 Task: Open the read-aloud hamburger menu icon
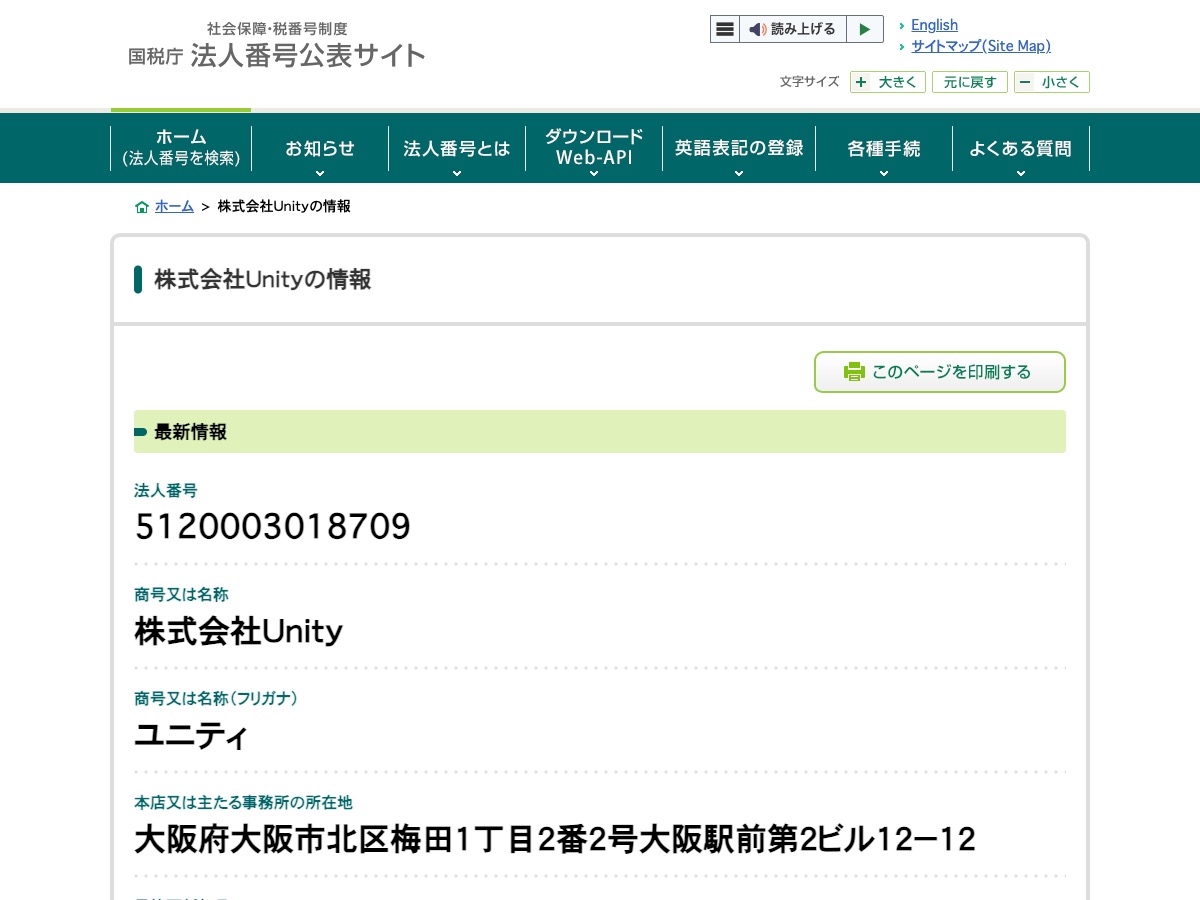pyautogui.click(x=725, y=29)
